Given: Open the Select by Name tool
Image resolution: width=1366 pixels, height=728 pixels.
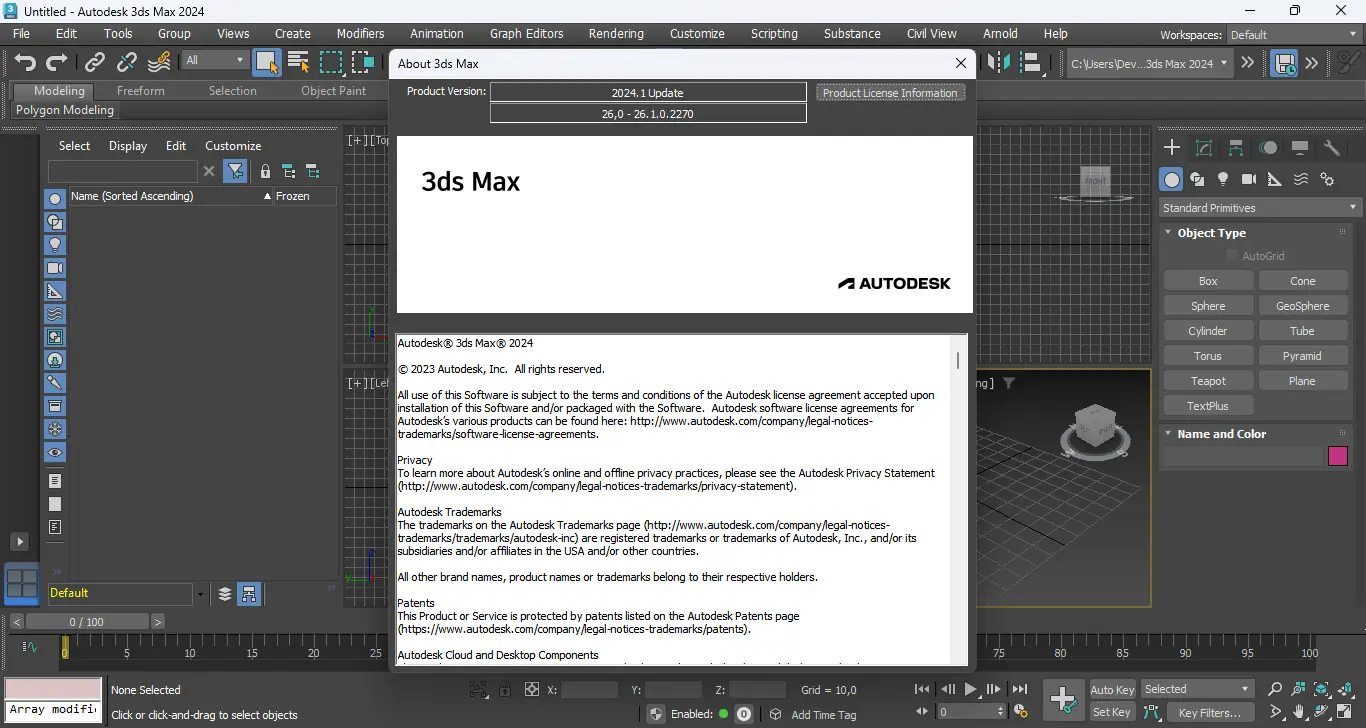Looking at the screenshot, I should pos(298,63).
